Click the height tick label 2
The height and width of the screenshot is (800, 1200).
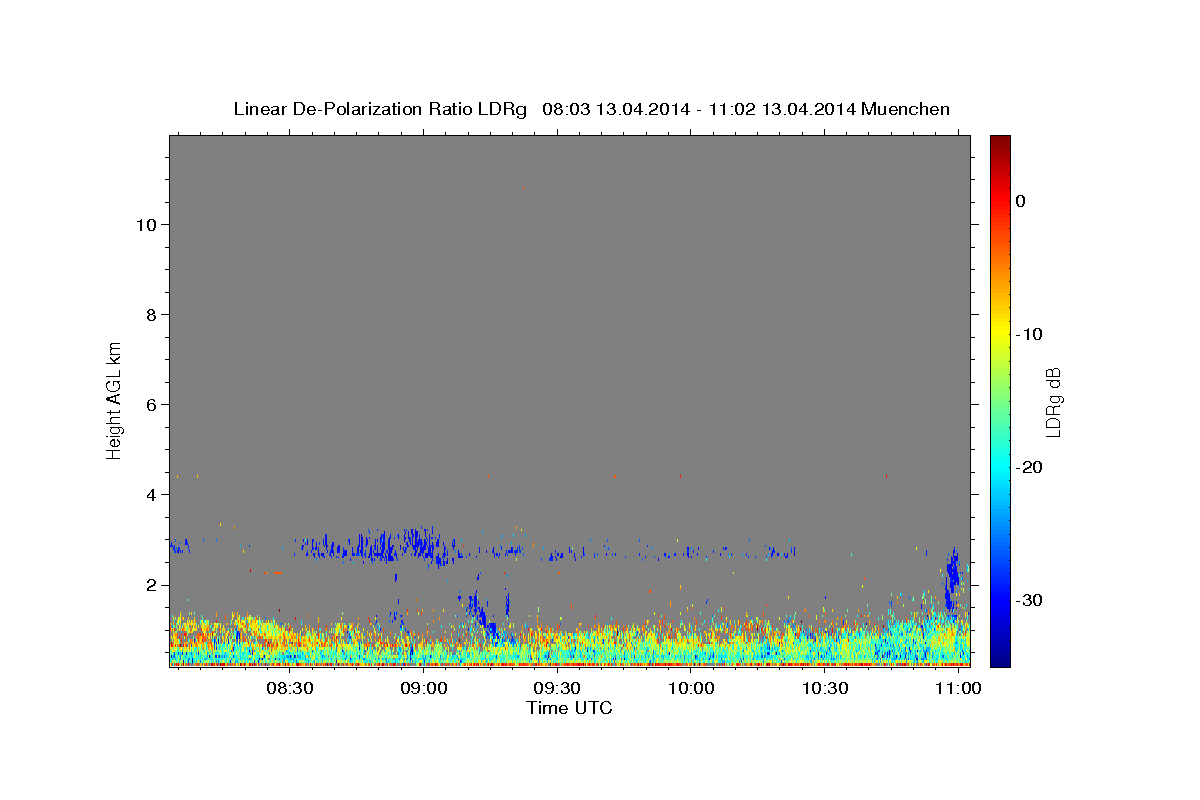(x=150, y=585)
